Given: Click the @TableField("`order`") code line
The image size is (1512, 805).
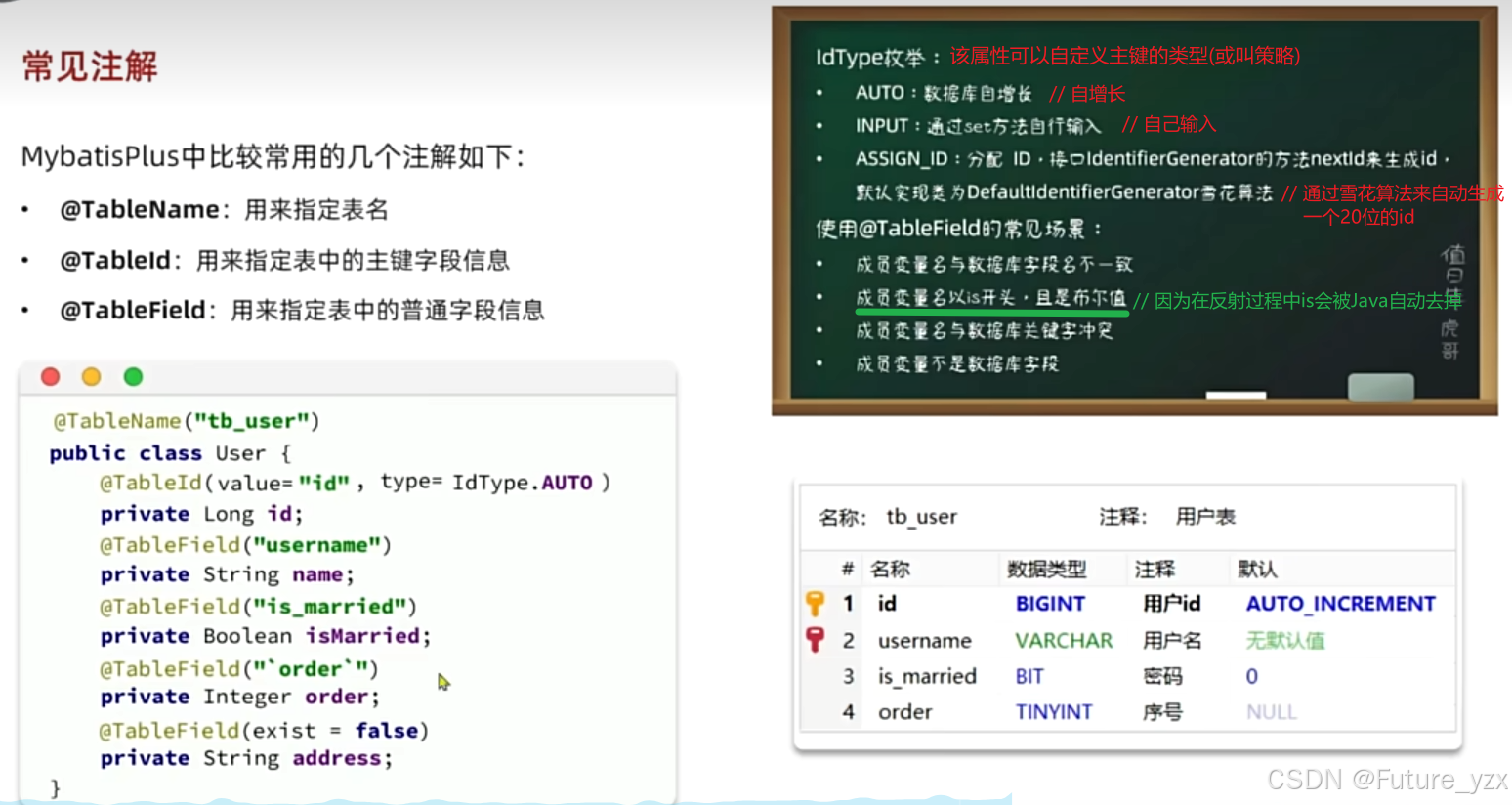Looking at the screenshot, I should (238, 669).
